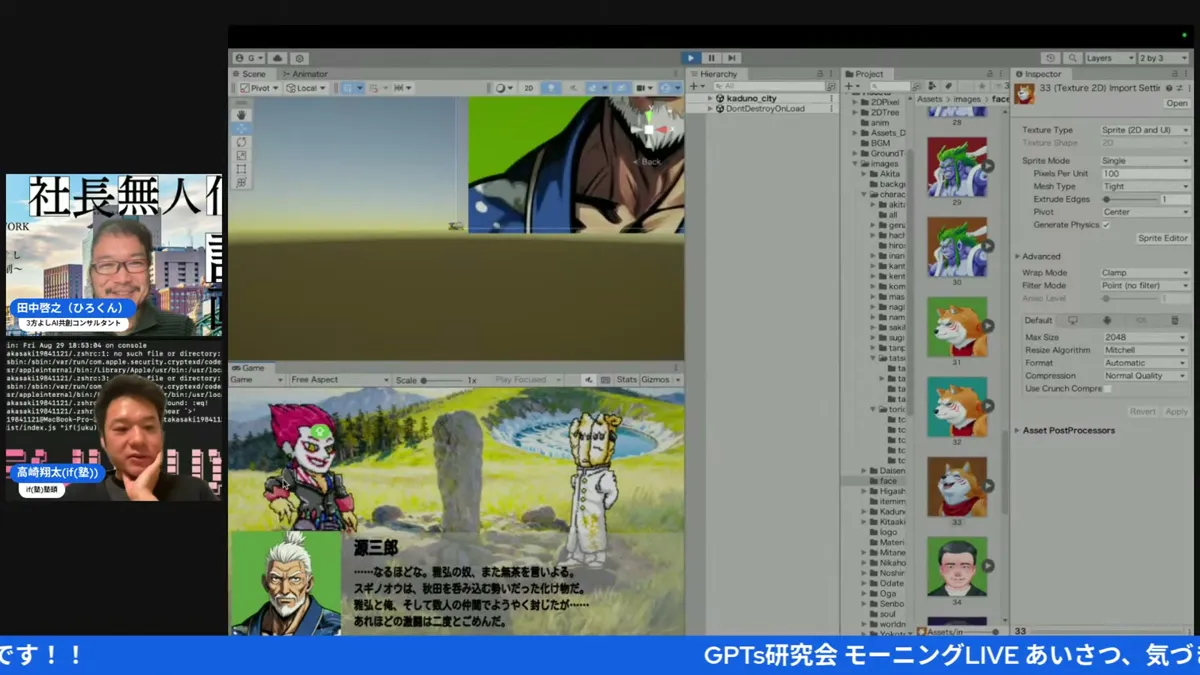Select sprite thumbnail 30

957,247
